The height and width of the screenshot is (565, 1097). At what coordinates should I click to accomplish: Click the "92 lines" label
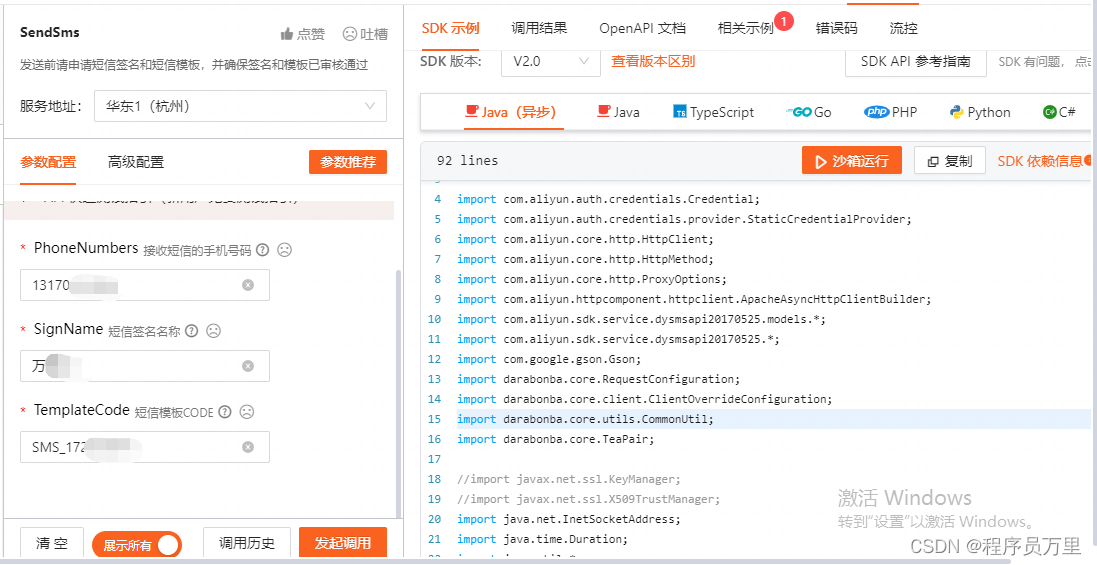pos(467,161)
